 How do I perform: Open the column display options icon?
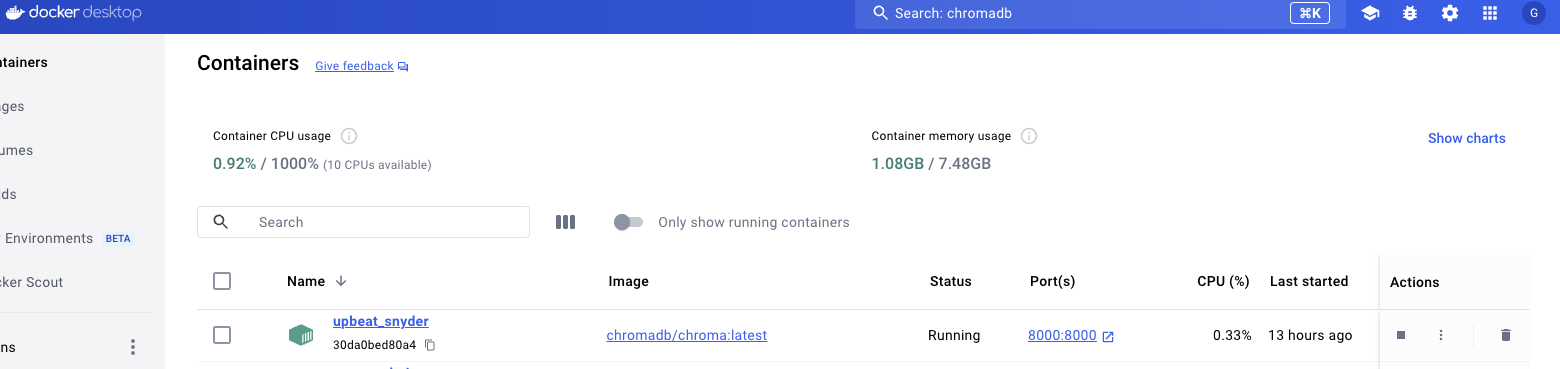pyautogui.click(x=566, y=222)
